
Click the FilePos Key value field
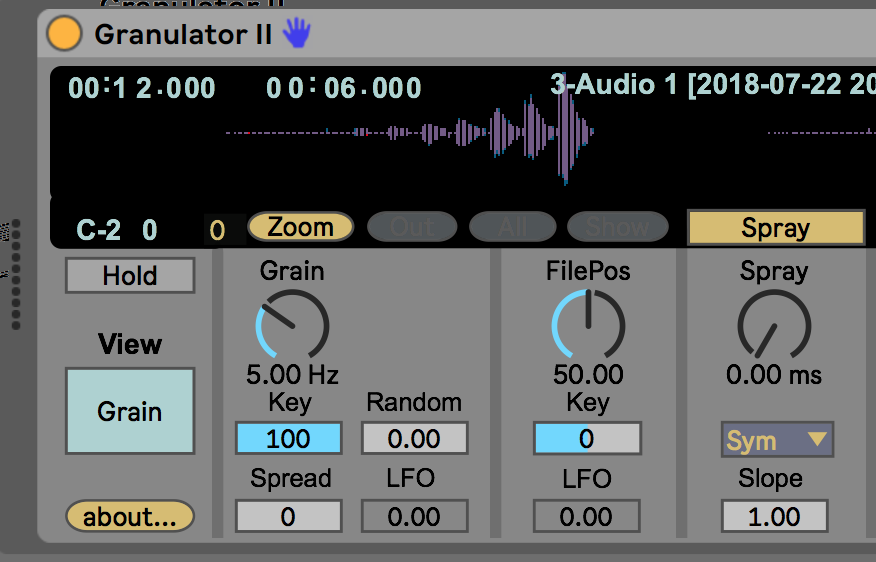pos(587,439)
